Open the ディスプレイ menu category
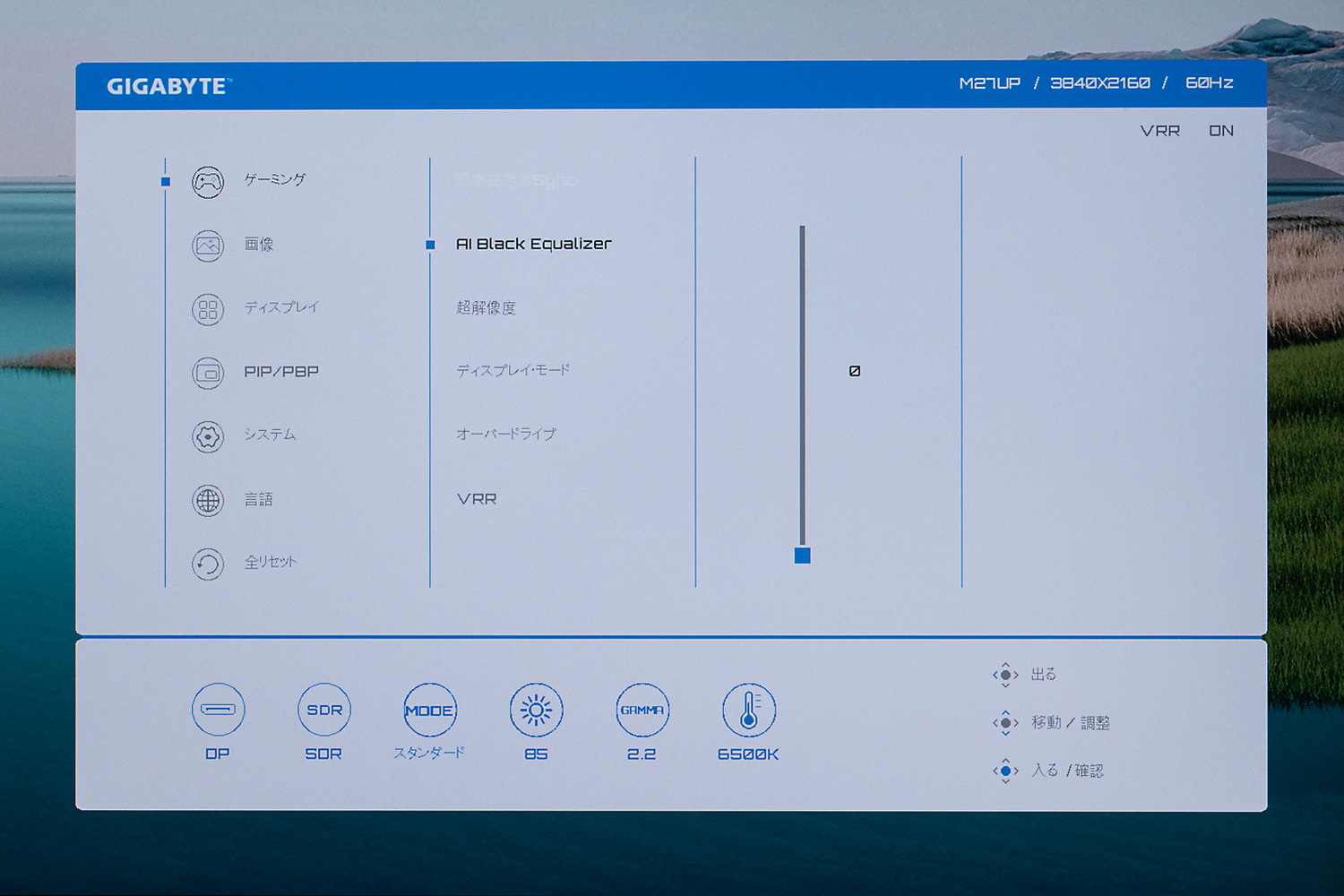 (x=281, y=307)
